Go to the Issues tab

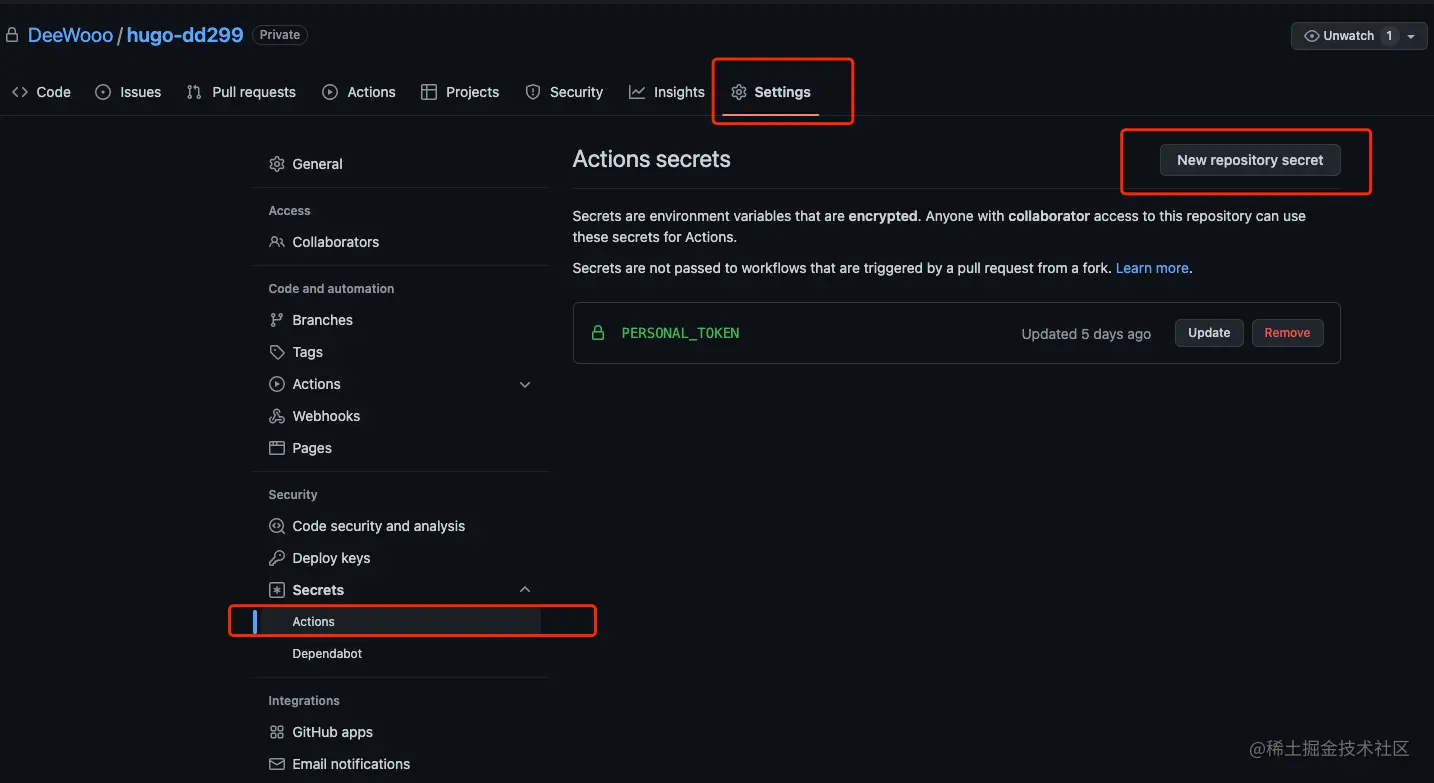[x=128, y=92]
